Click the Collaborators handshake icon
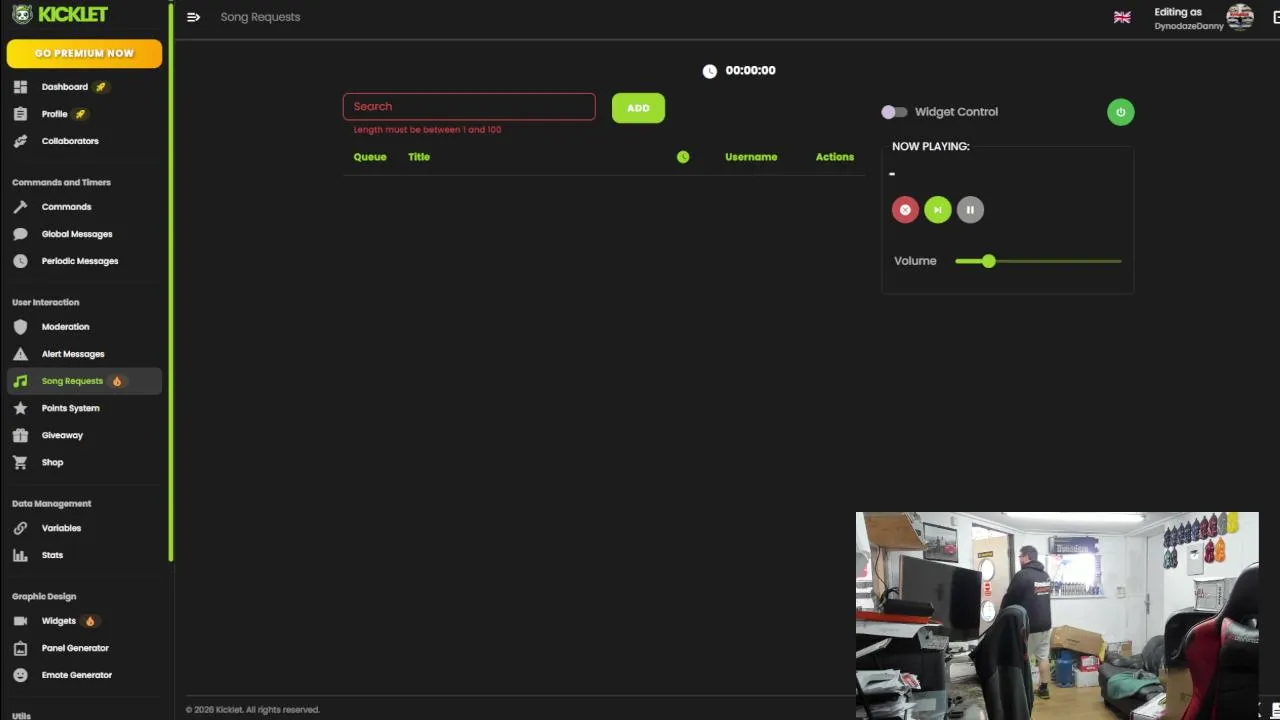 point(20,141)
